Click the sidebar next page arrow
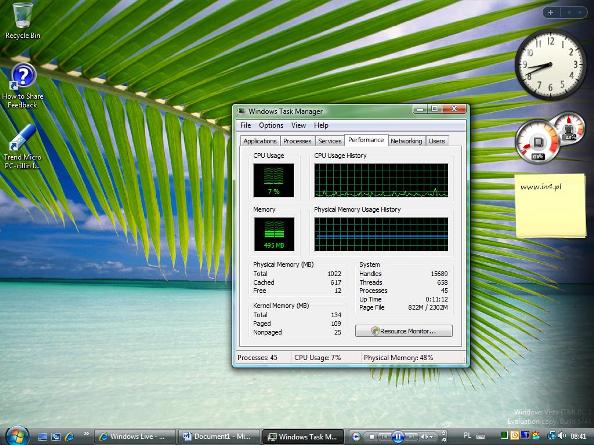 (580, 12)
